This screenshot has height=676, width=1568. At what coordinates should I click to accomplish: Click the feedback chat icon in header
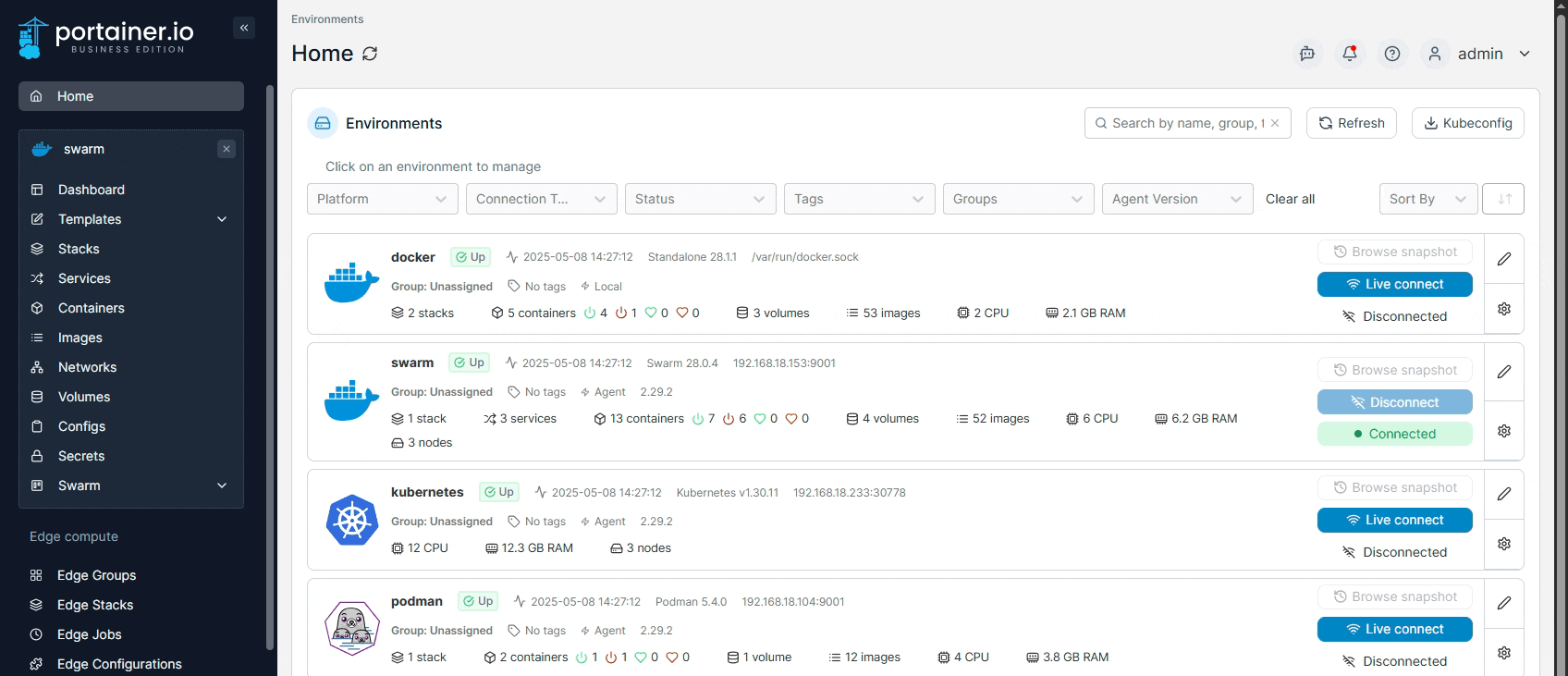point(1307,54)
